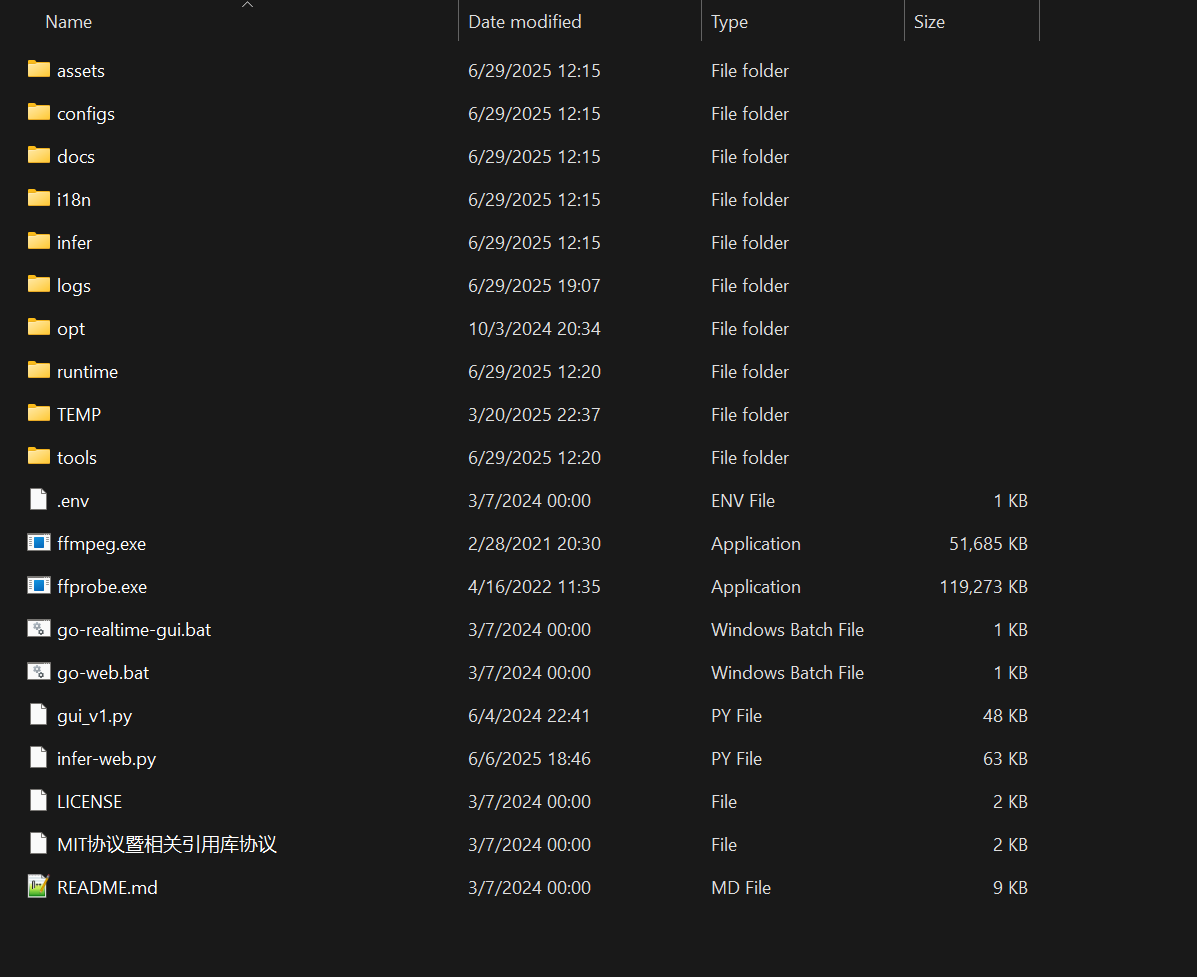1197x977 pixels.
Task: Click the gui_v1.py file icon
Action: pos(39,715)
